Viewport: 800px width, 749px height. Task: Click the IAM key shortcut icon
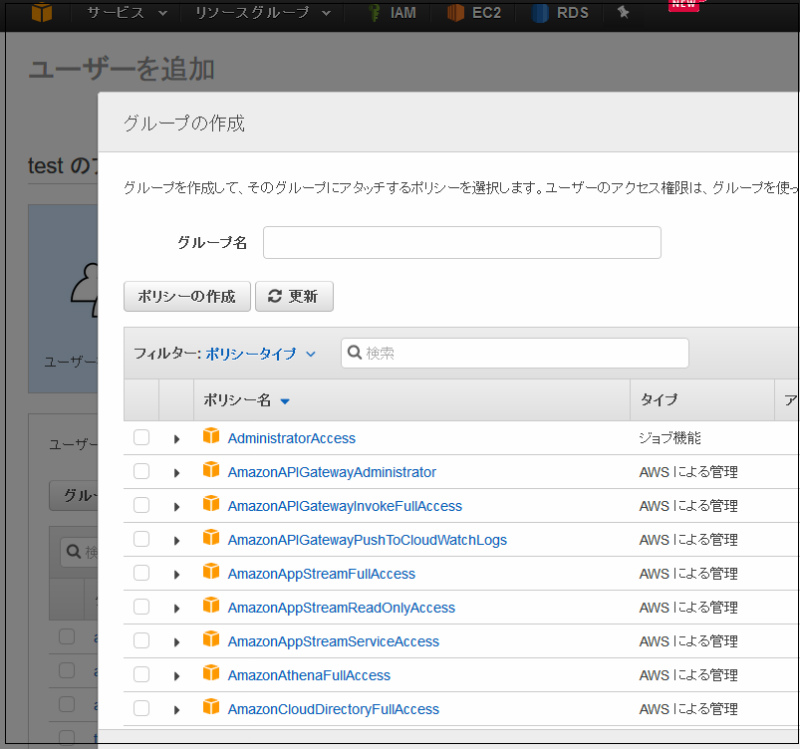(374, 14)
